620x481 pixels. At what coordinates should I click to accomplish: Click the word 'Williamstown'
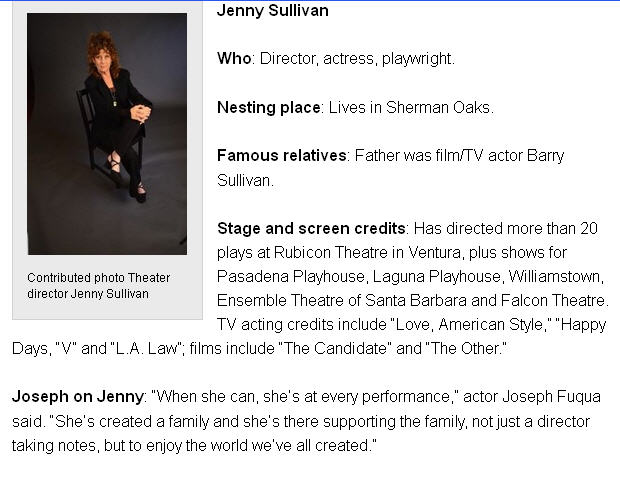coord(547,276)
